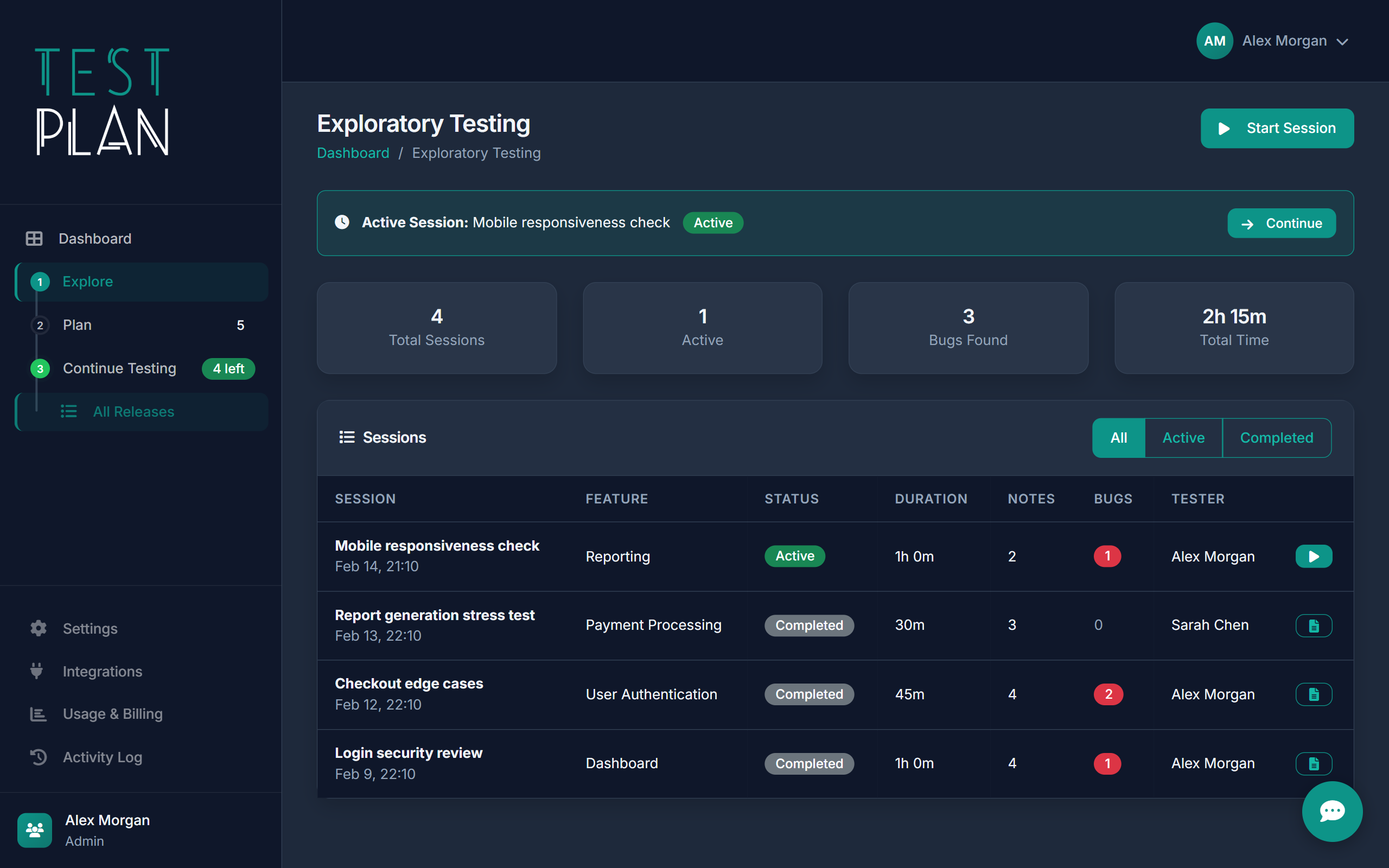Image resolution: width=1389 pixels, height=868 pixels.
Task: Open the notes report for Report generation stress test
Action: click(1314, 625)
